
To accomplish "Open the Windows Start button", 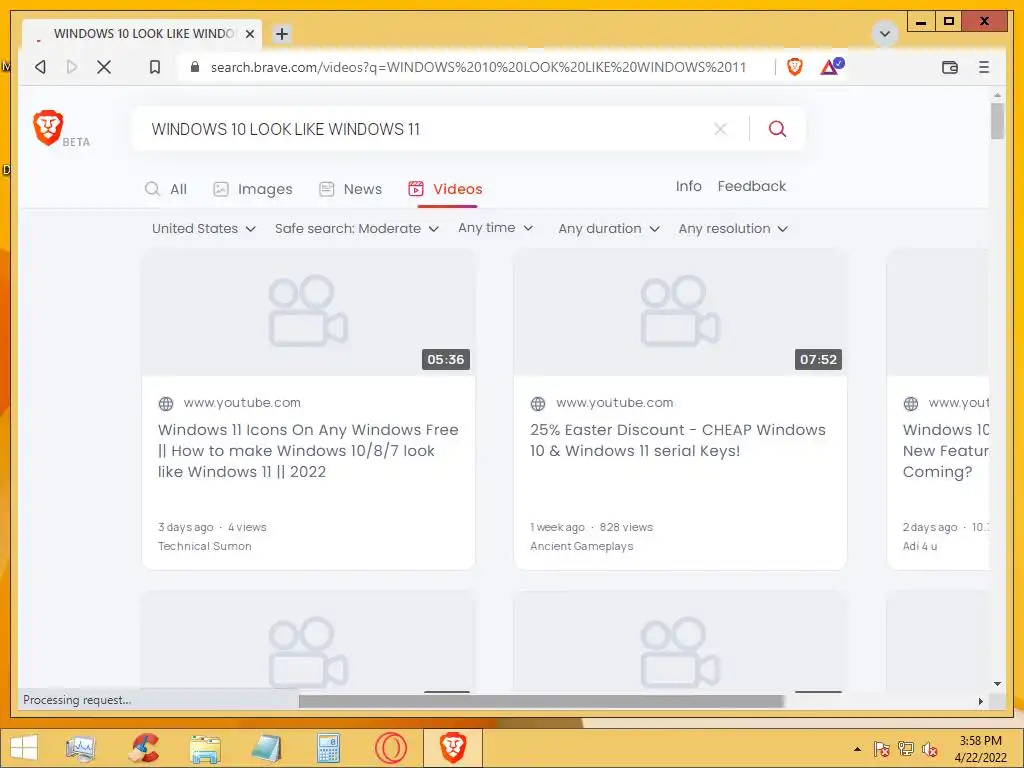I will tap(24, 748).
